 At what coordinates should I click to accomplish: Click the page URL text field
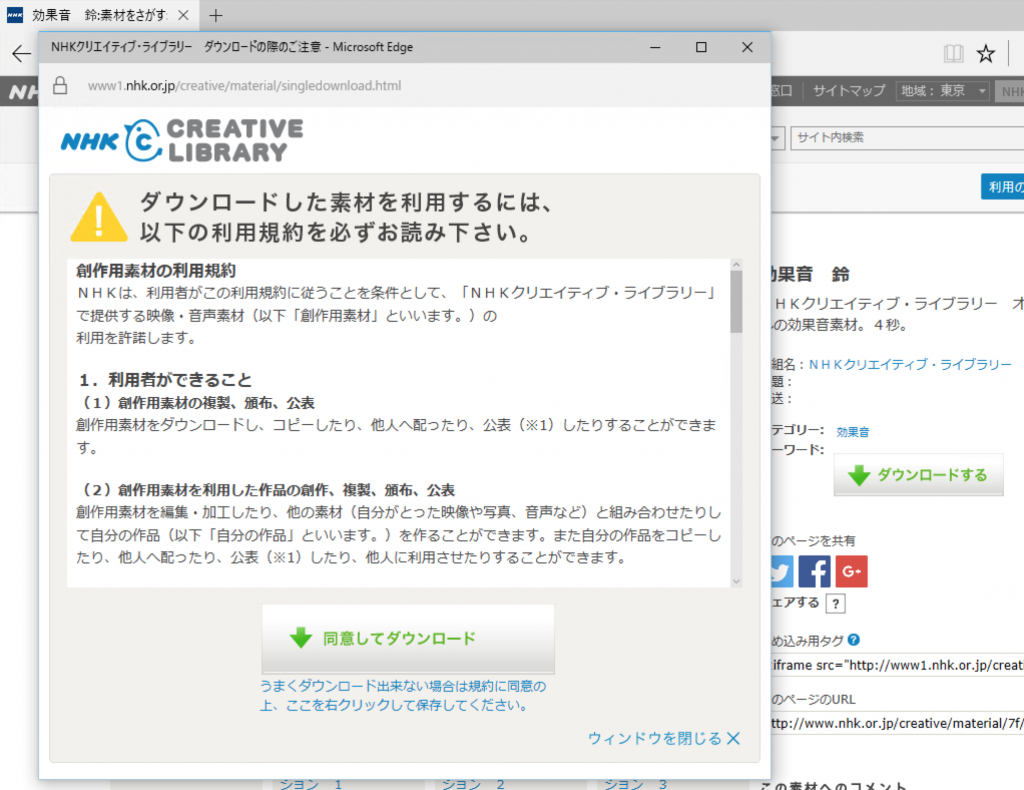[897, 723]
